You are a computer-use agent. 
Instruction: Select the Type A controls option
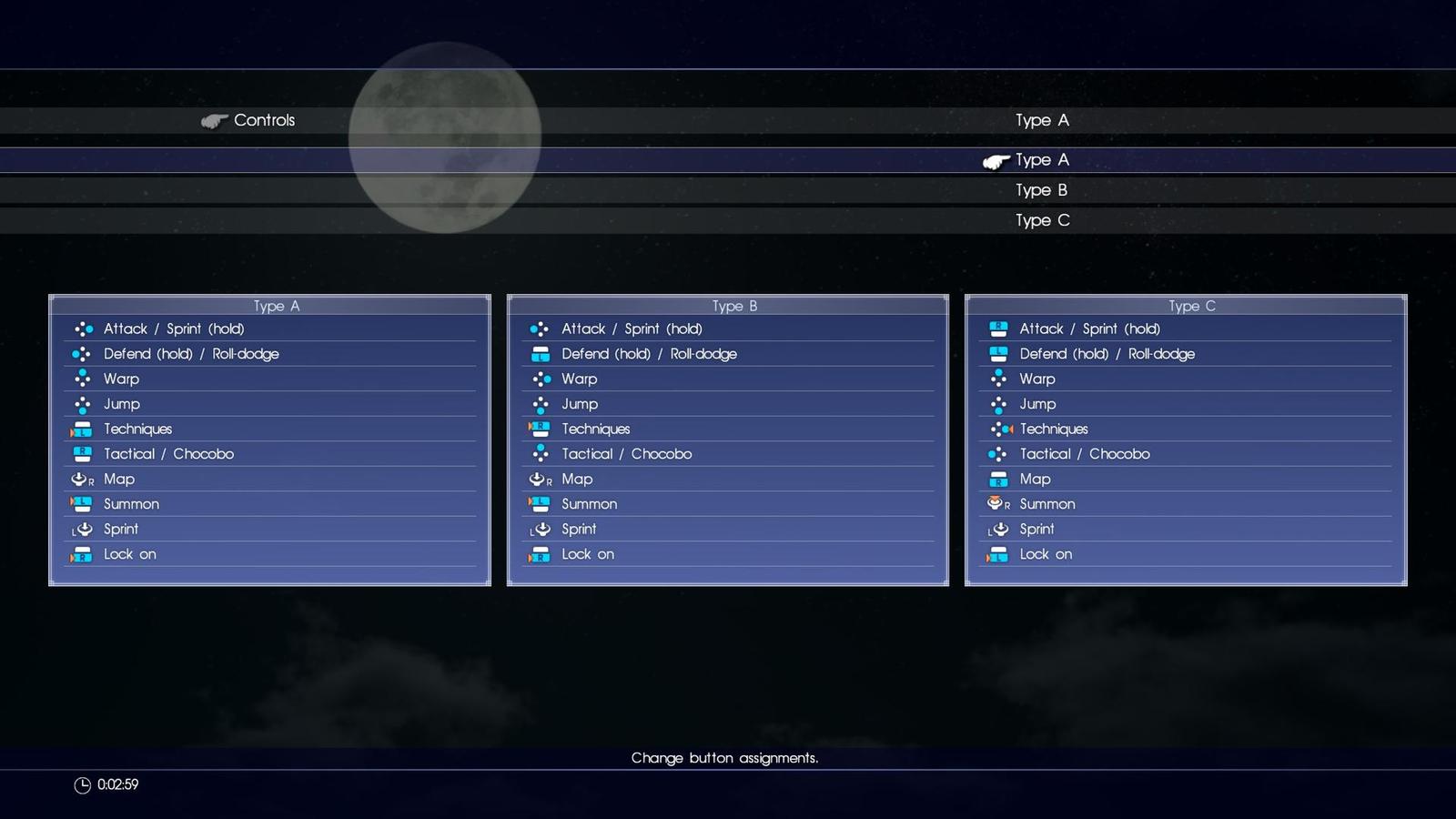tap(1042, 160)
